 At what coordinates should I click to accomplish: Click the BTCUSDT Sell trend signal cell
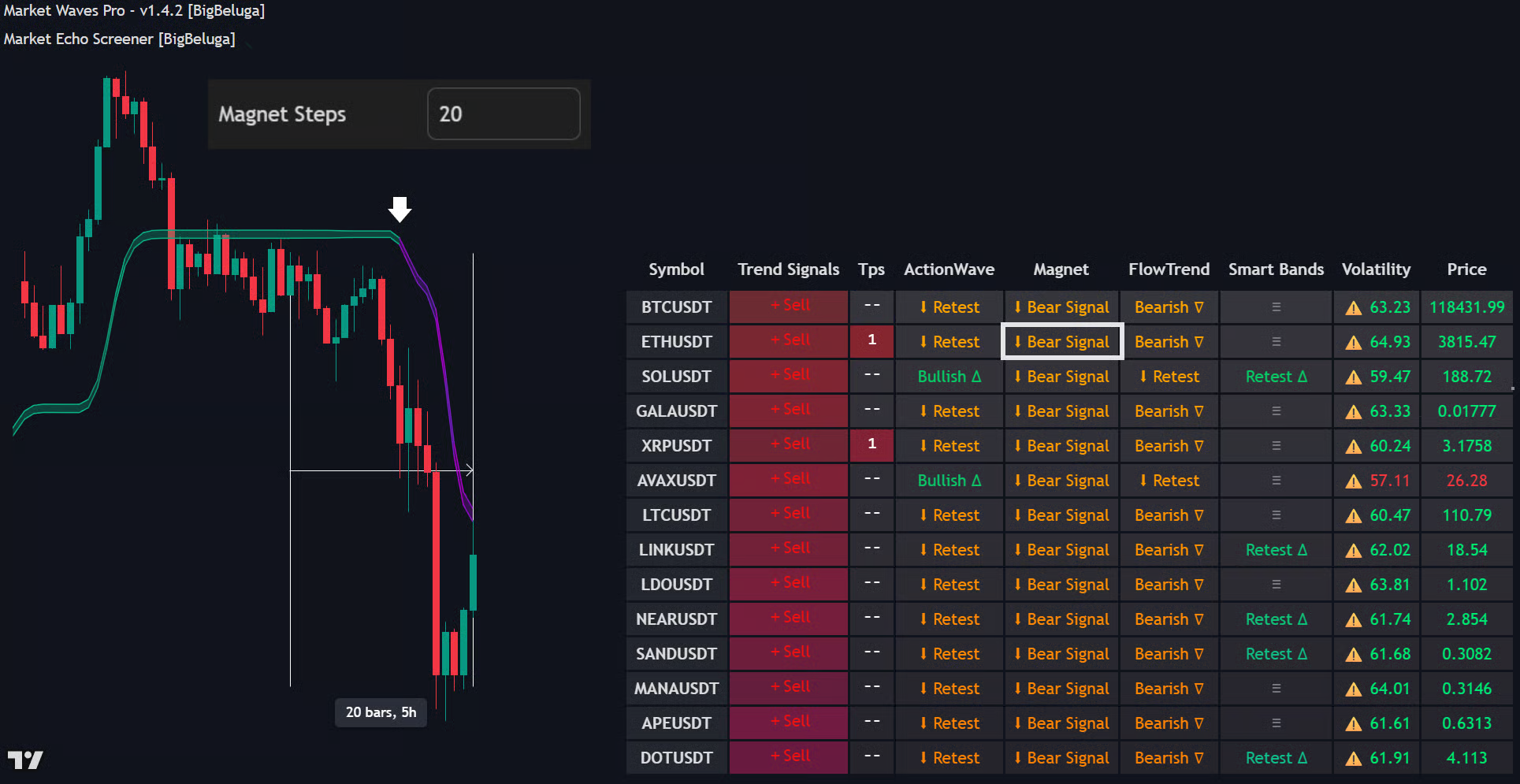click(x=789, y=307)
